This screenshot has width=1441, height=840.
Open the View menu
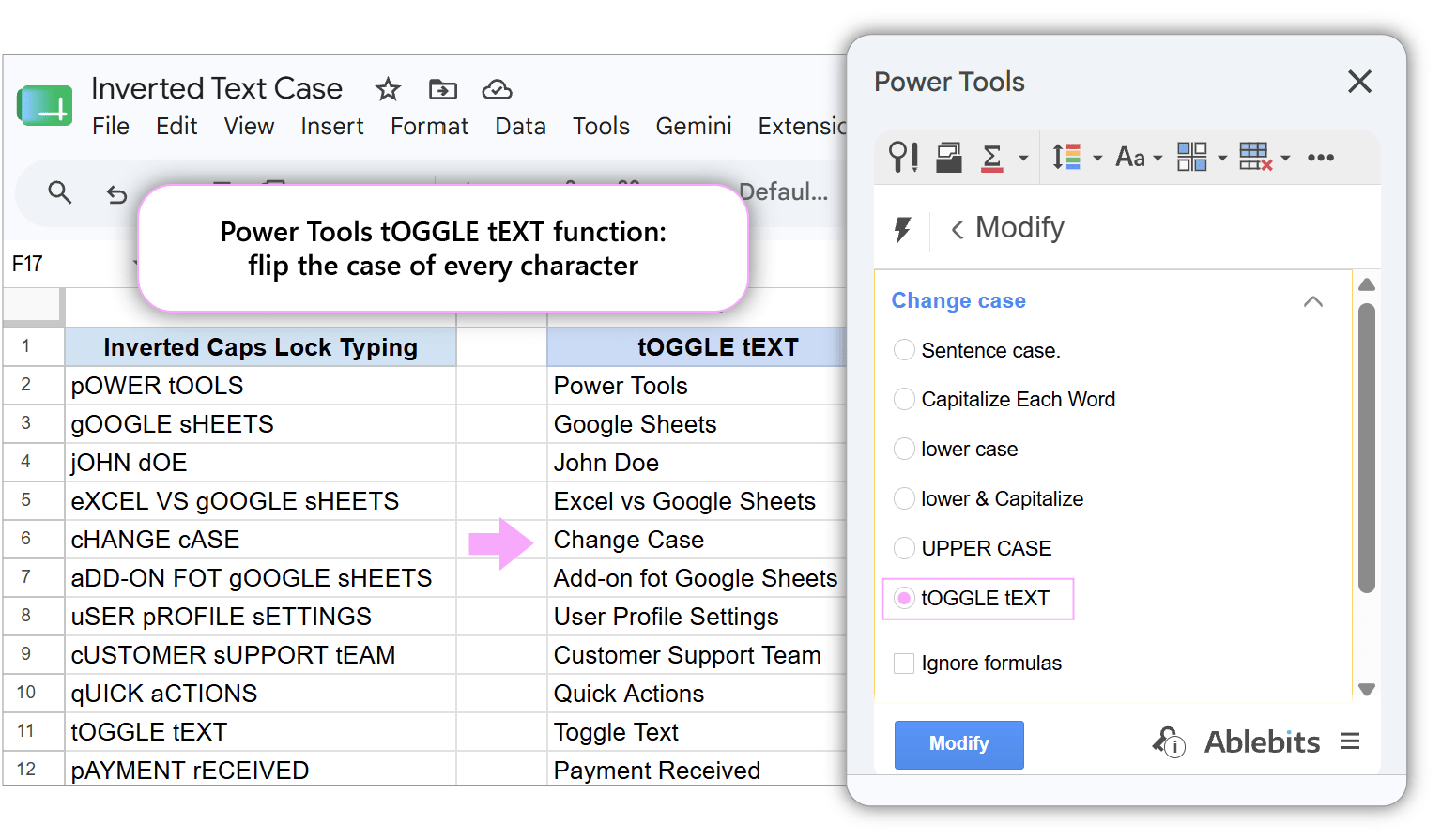click(x=249, y=126)
